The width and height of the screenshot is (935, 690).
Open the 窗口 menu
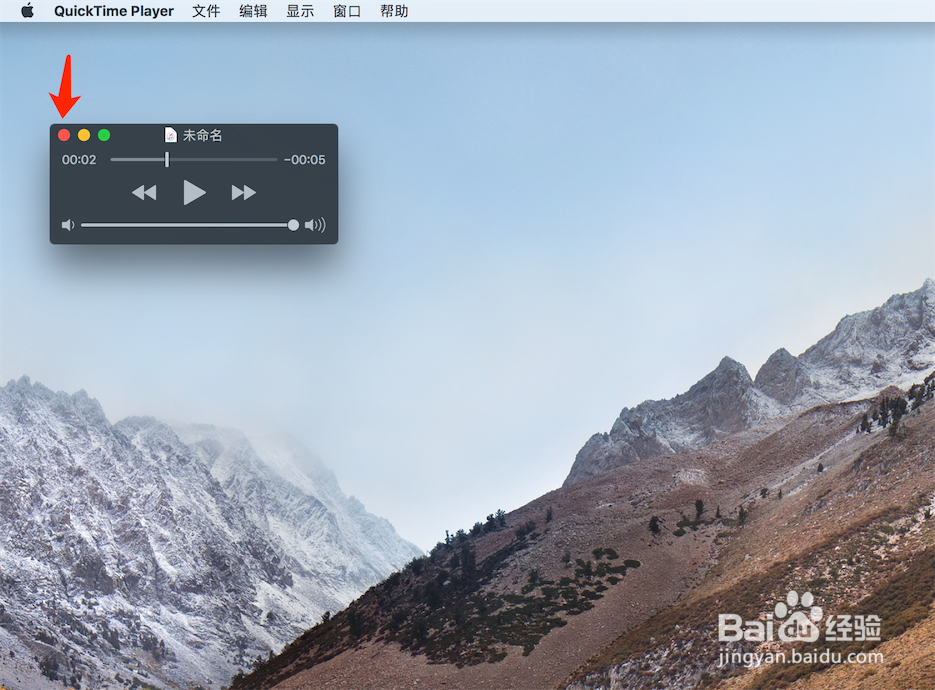(346, 11)
